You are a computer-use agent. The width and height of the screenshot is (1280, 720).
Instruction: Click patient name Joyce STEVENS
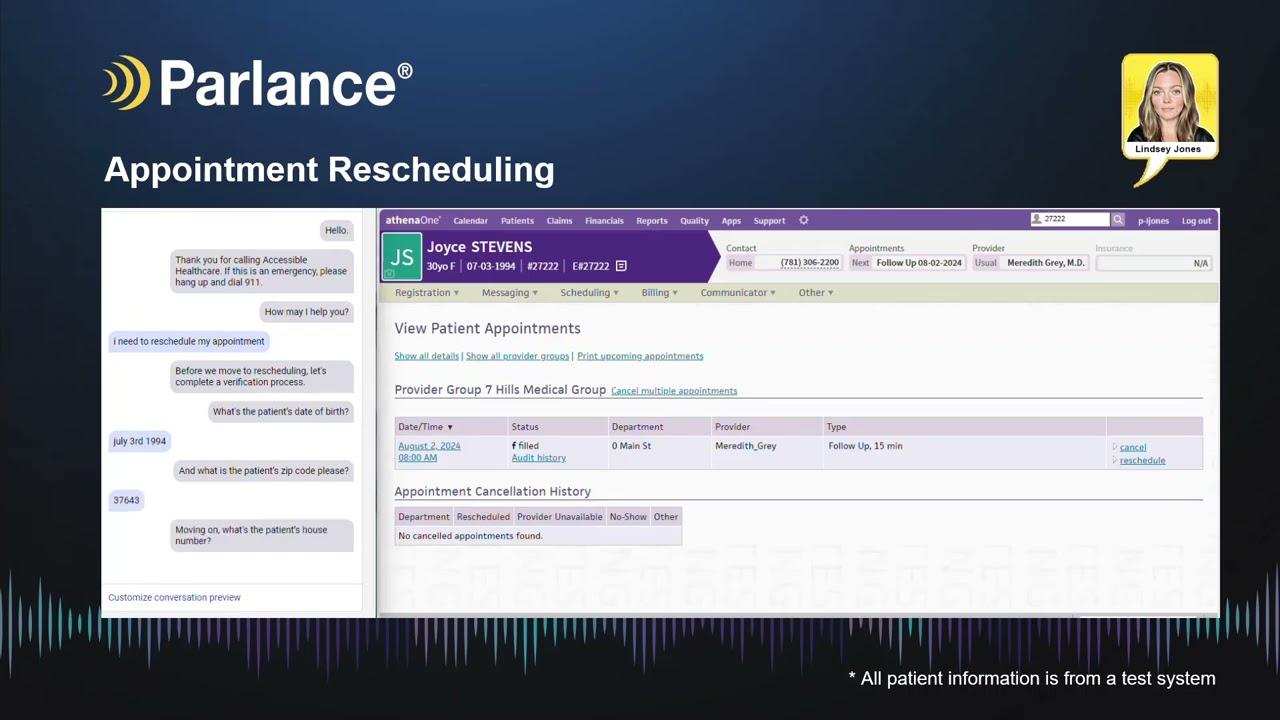click(479, 247)
